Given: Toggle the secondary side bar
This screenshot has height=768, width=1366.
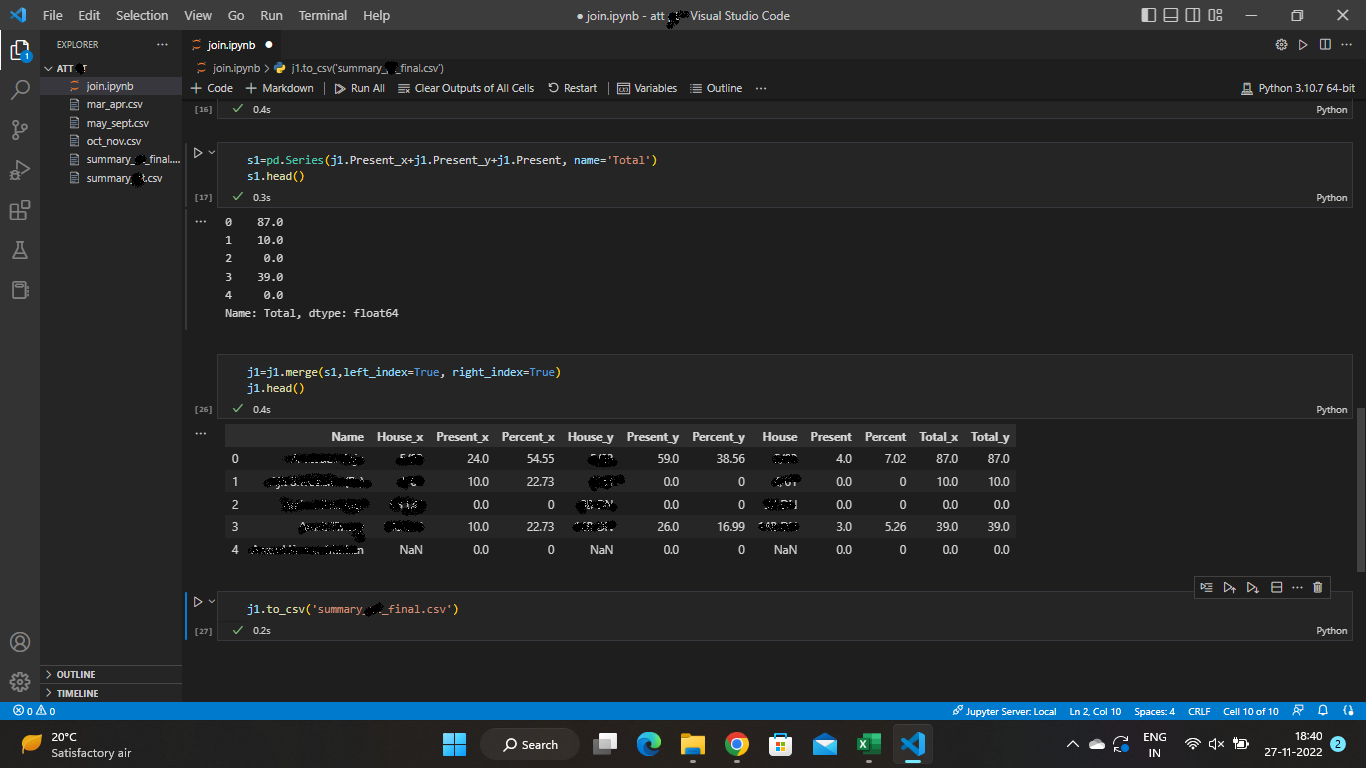Looking at the screenshot, I should (x=1192, y=15).
